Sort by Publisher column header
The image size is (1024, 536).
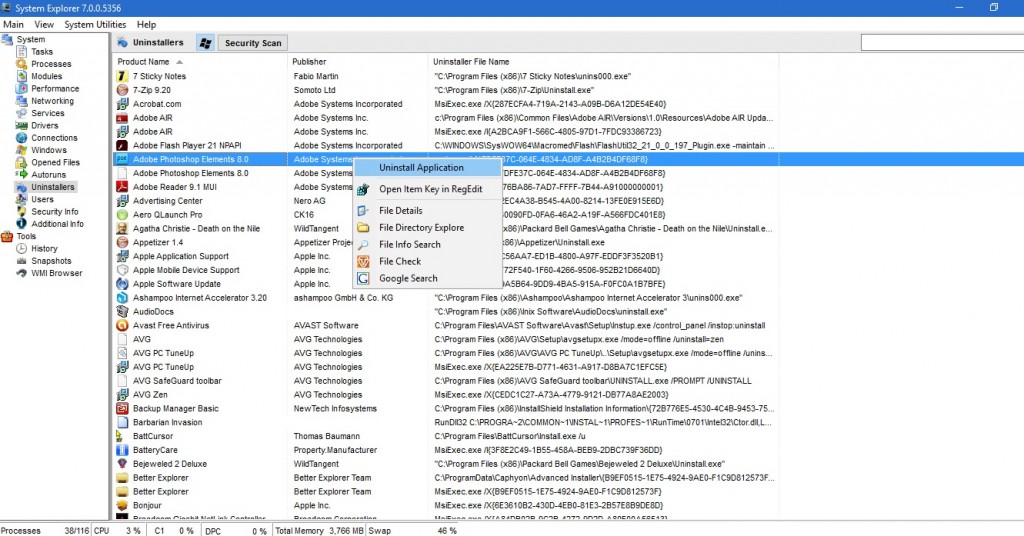click(357, 62)
